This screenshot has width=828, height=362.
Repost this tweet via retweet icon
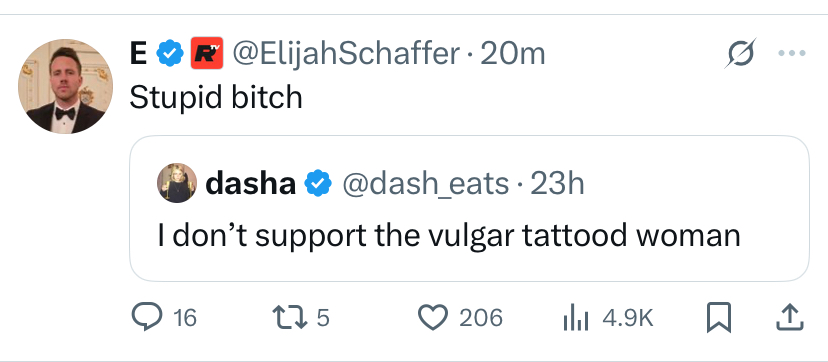289,318
